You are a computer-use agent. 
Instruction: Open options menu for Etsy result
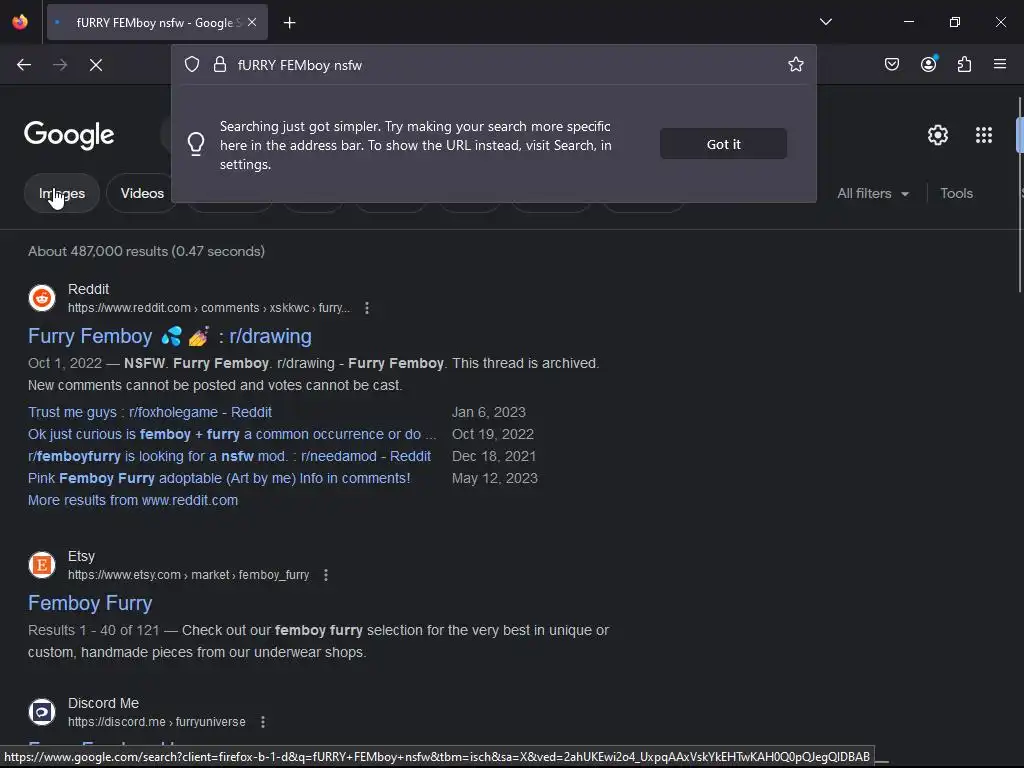326,575
